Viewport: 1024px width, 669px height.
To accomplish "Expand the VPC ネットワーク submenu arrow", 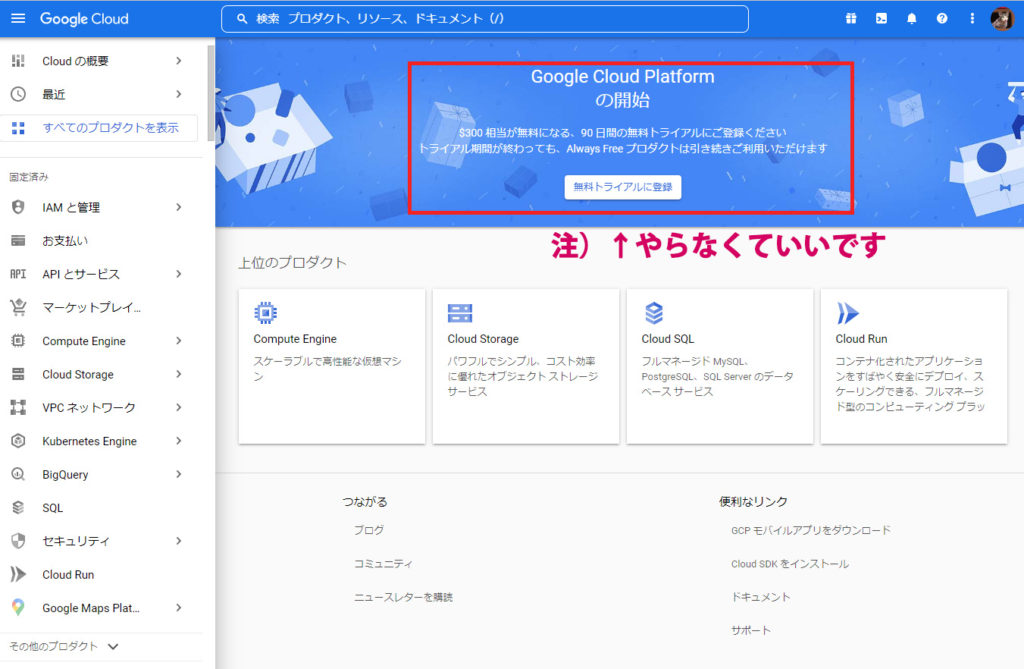I will tap(178, 408).
